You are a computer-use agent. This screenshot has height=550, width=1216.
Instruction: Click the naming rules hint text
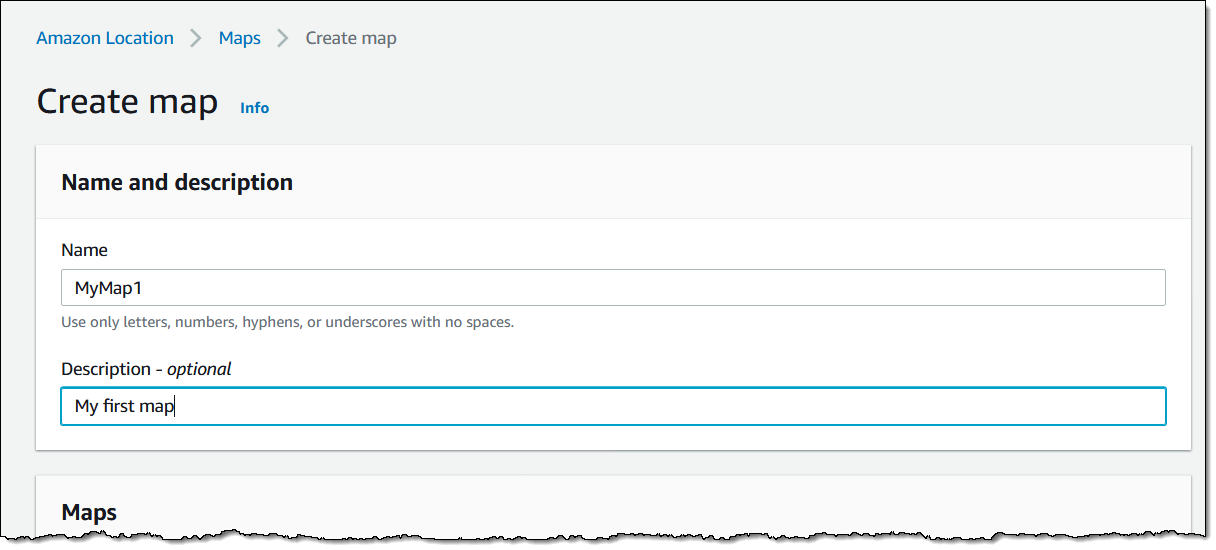pyautogui.click(x=287, y=323)
